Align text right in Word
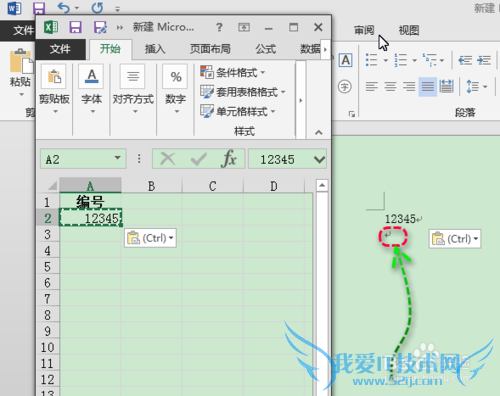Image resolution: width=500 pixels, height=396 pixels. point(409,87)
